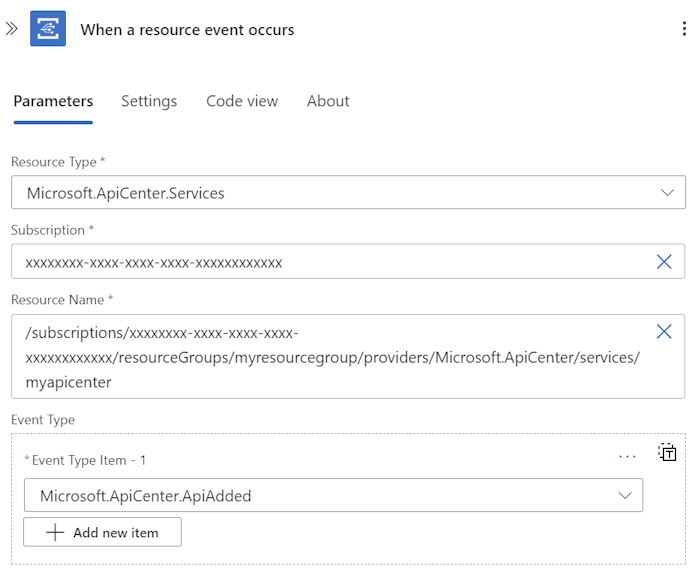This screenshot has height=569, width=689.
Task: Open Event Type Item ellipsis options
Action: [627, 456]
